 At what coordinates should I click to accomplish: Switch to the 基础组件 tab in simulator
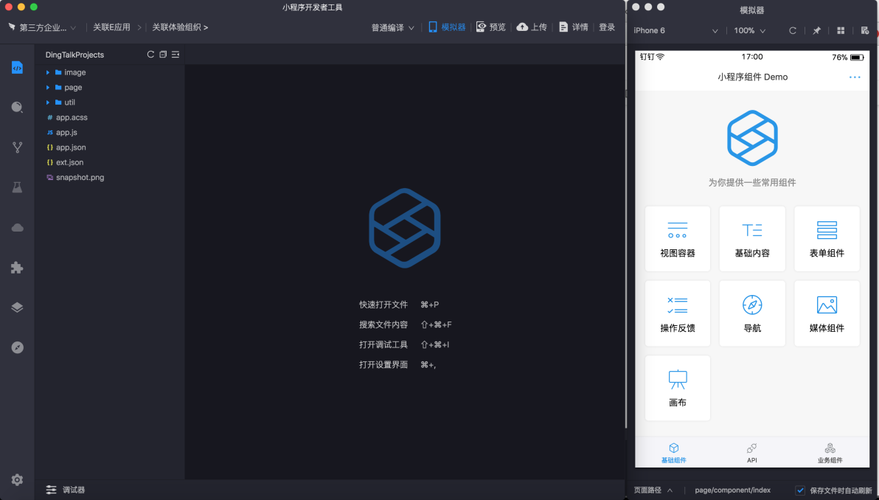pos(674,453)
